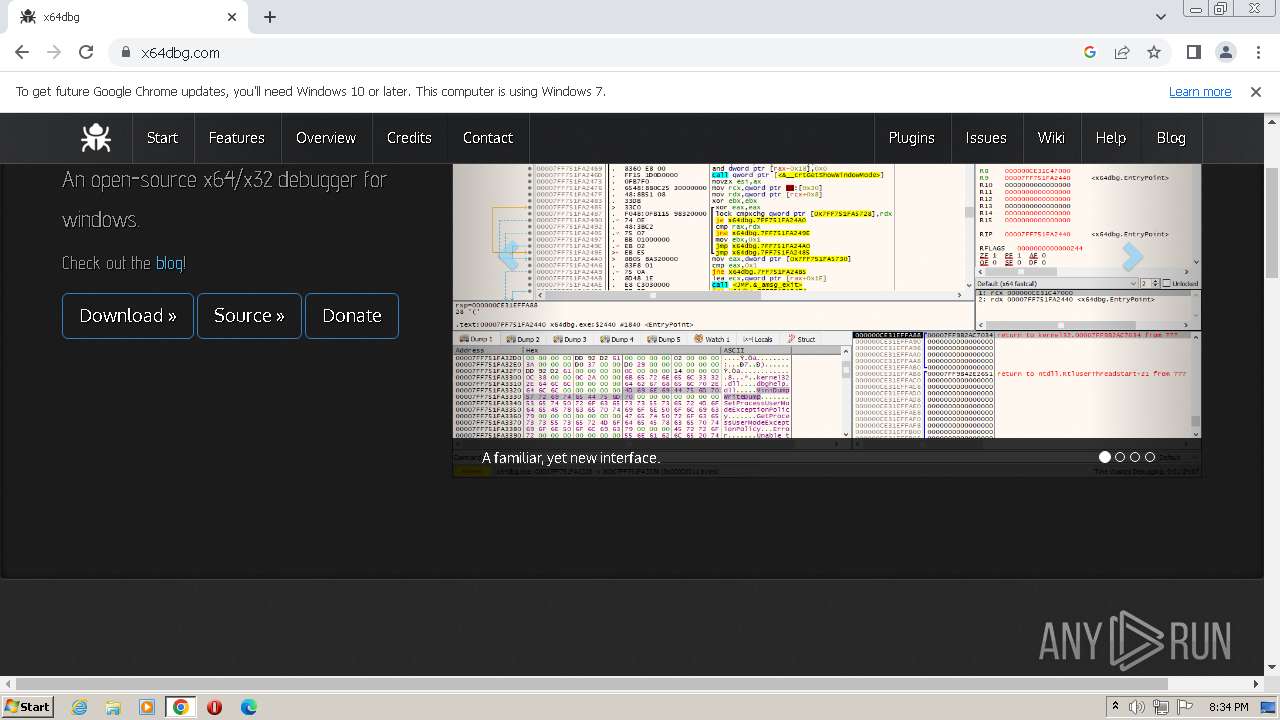Screen dimensions: 1280x720
Task: Open the Chrome side panel
Action: (x=1193, y=53)
